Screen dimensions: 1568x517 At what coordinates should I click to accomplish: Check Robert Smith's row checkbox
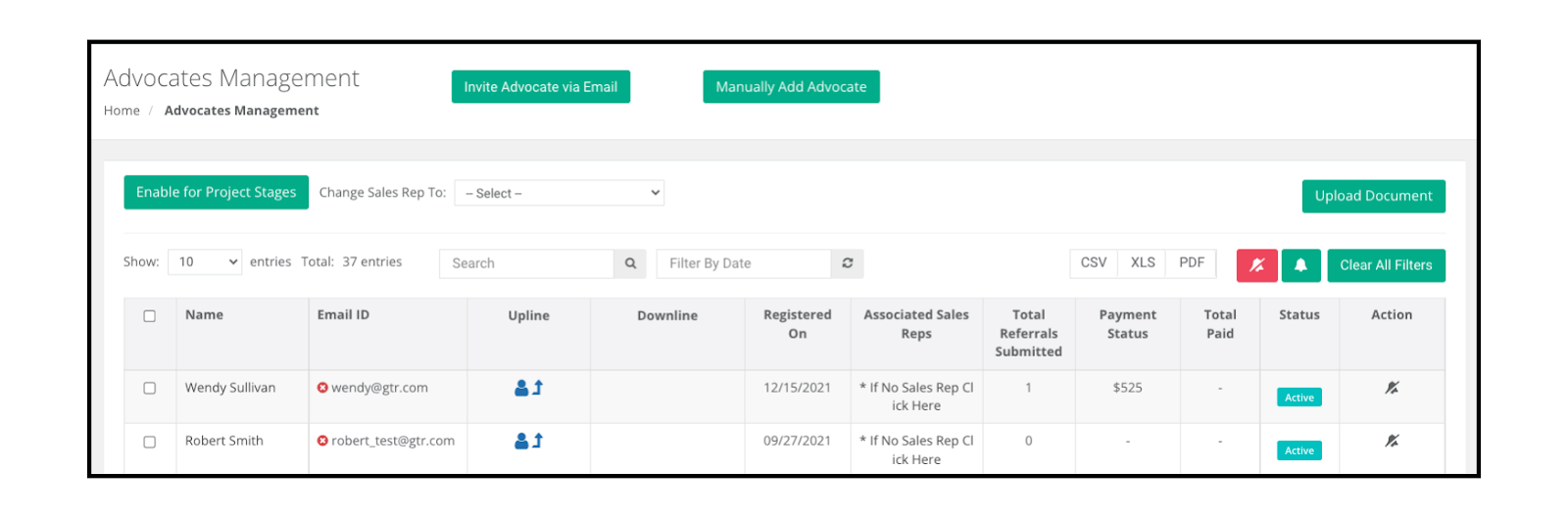(150, 442)
